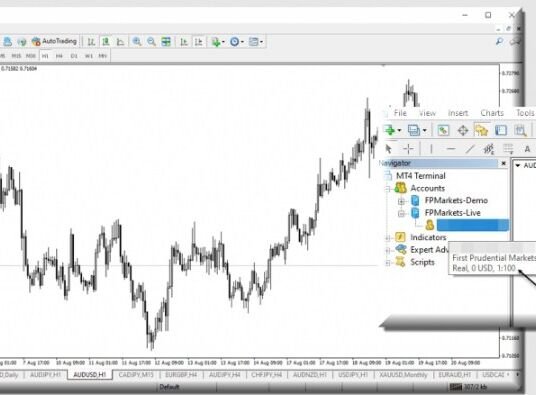
Task: Expand the Indicators tree node
Action: [x=388, y=238]
